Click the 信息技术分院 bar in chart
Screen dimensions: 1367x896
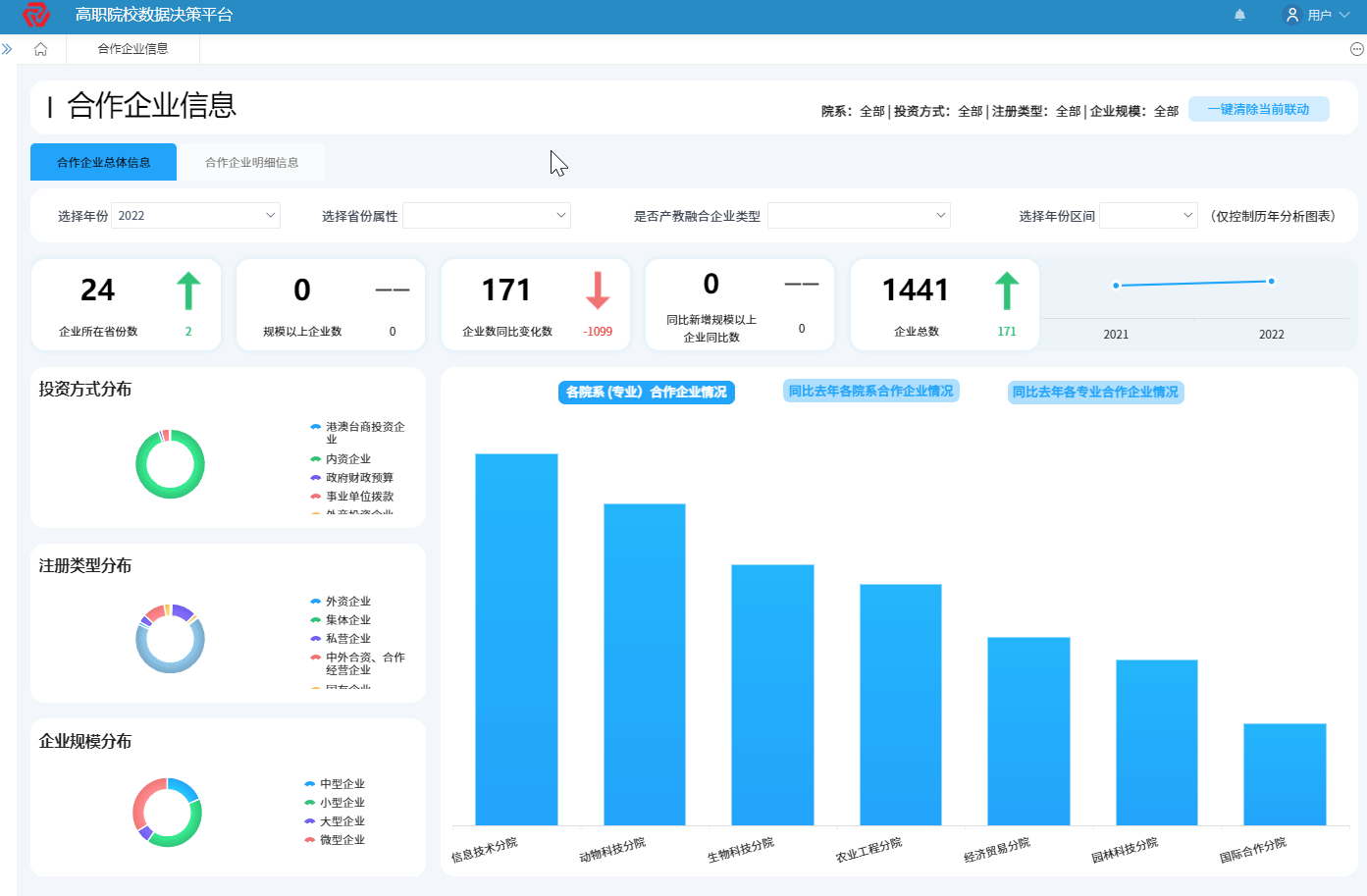click(516, 638)
